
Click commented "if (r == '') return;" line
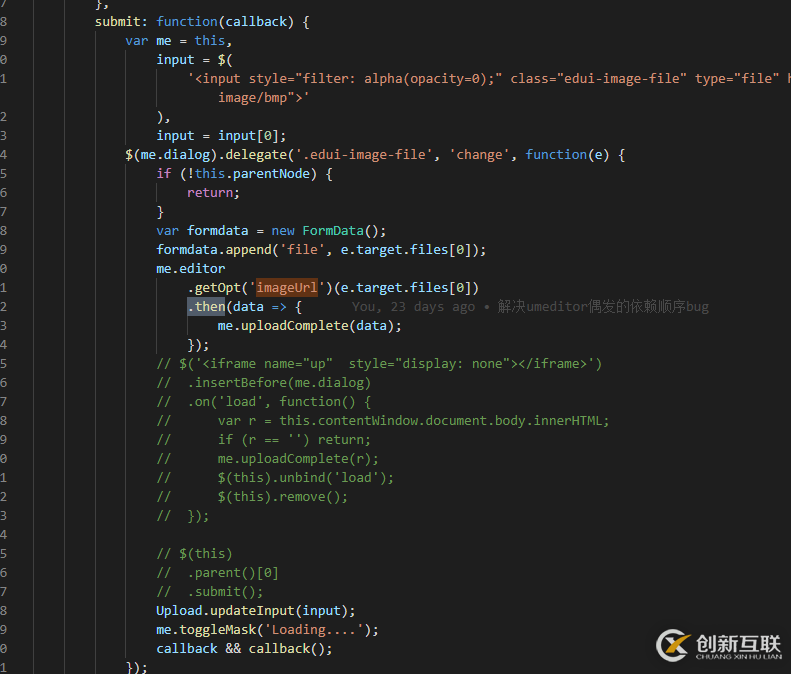[x=263, y=440]
